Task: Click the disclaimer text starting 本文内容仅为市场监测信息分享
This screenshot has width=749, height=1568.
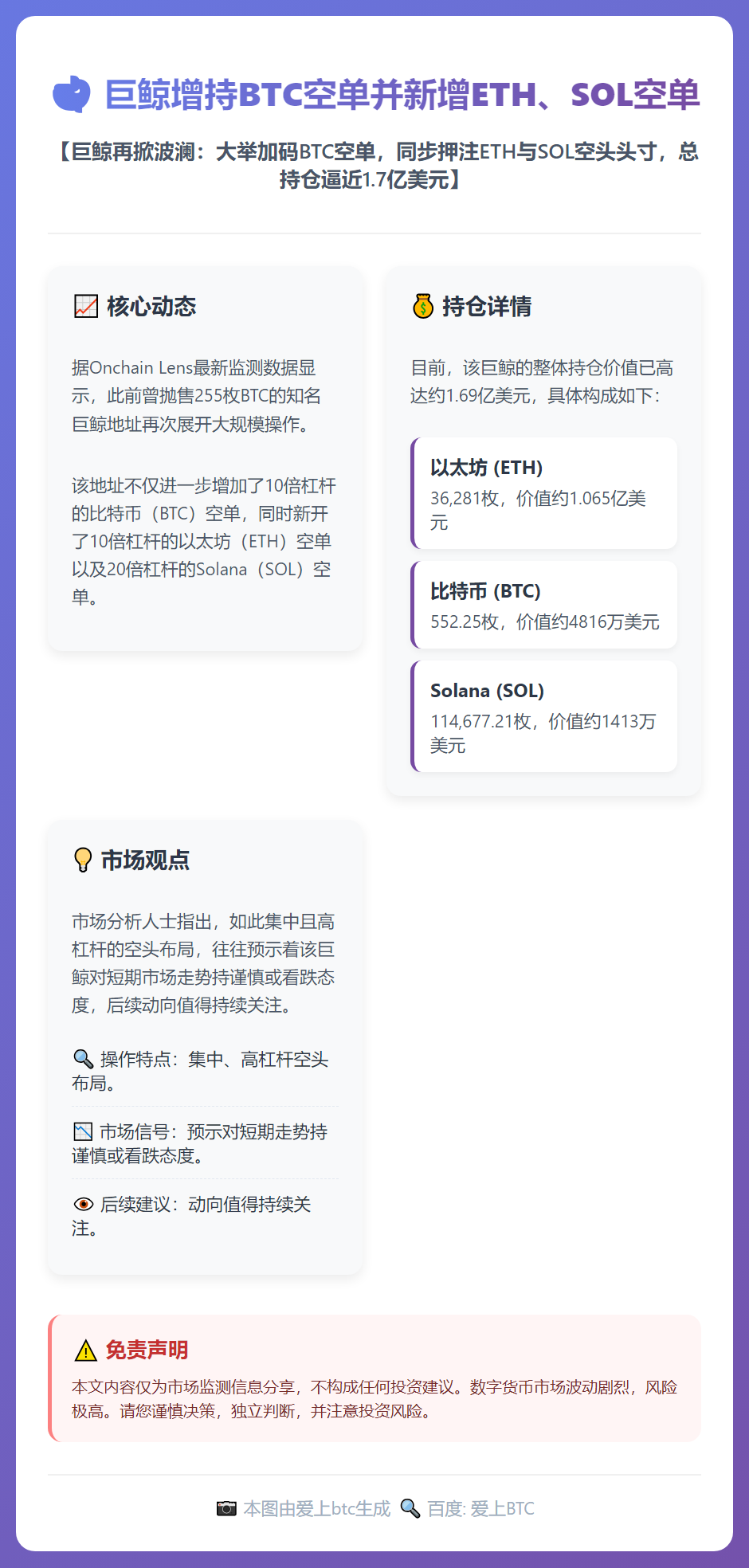Action: pyautogui.click(x=374, y=1399)
